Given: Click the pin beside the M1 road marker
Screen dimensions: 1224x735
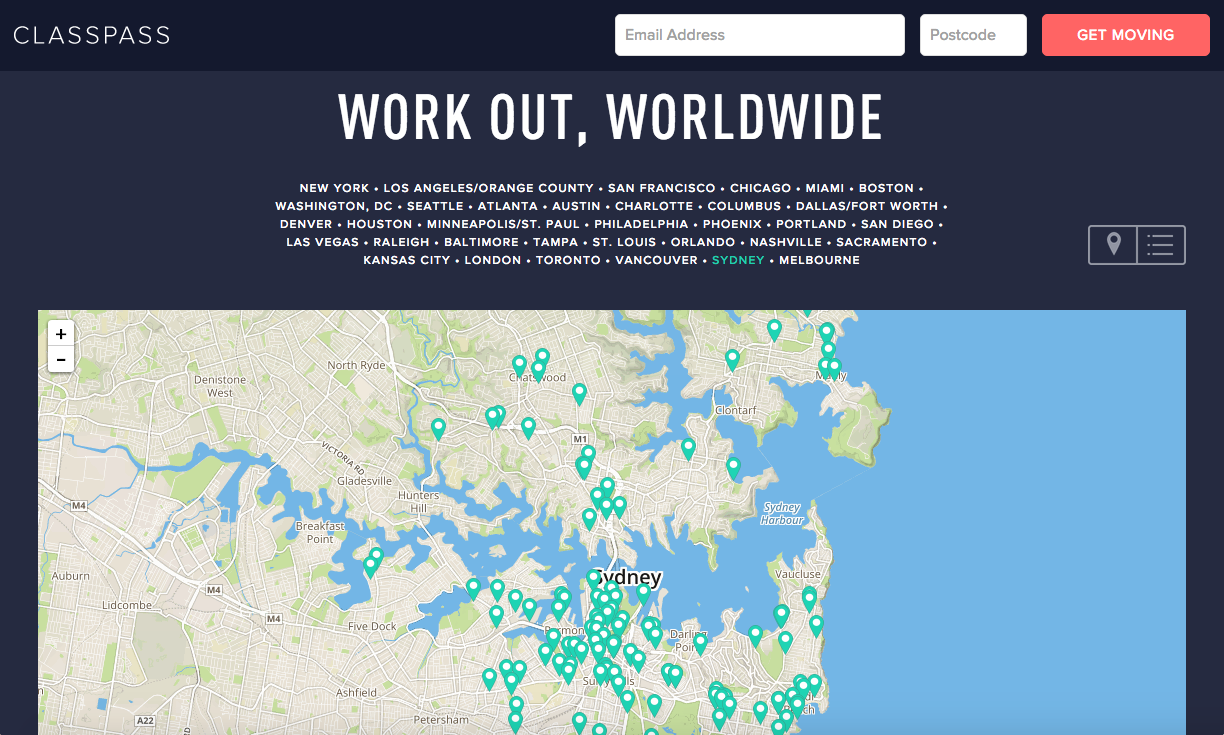Looking at the screenshot, I should (x=588, y=455).
